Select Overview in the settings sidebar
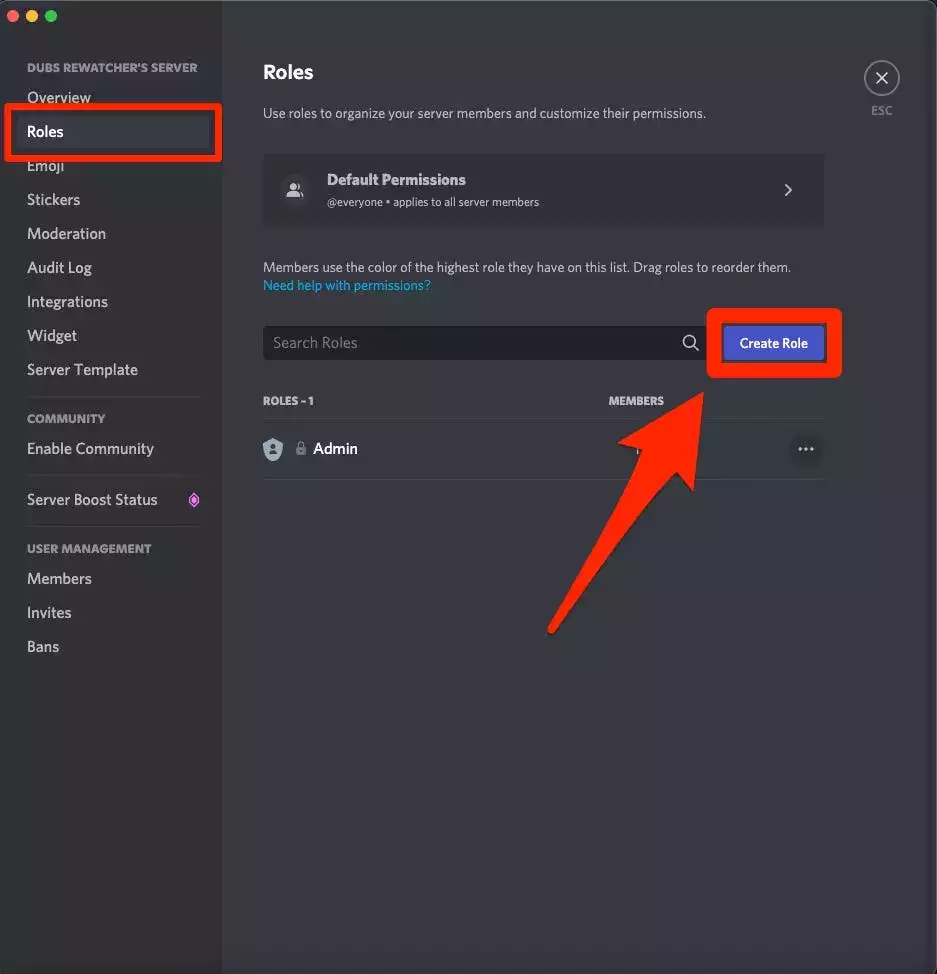The height and width of the screenshot is (974, 937). (x=59, y=98)
